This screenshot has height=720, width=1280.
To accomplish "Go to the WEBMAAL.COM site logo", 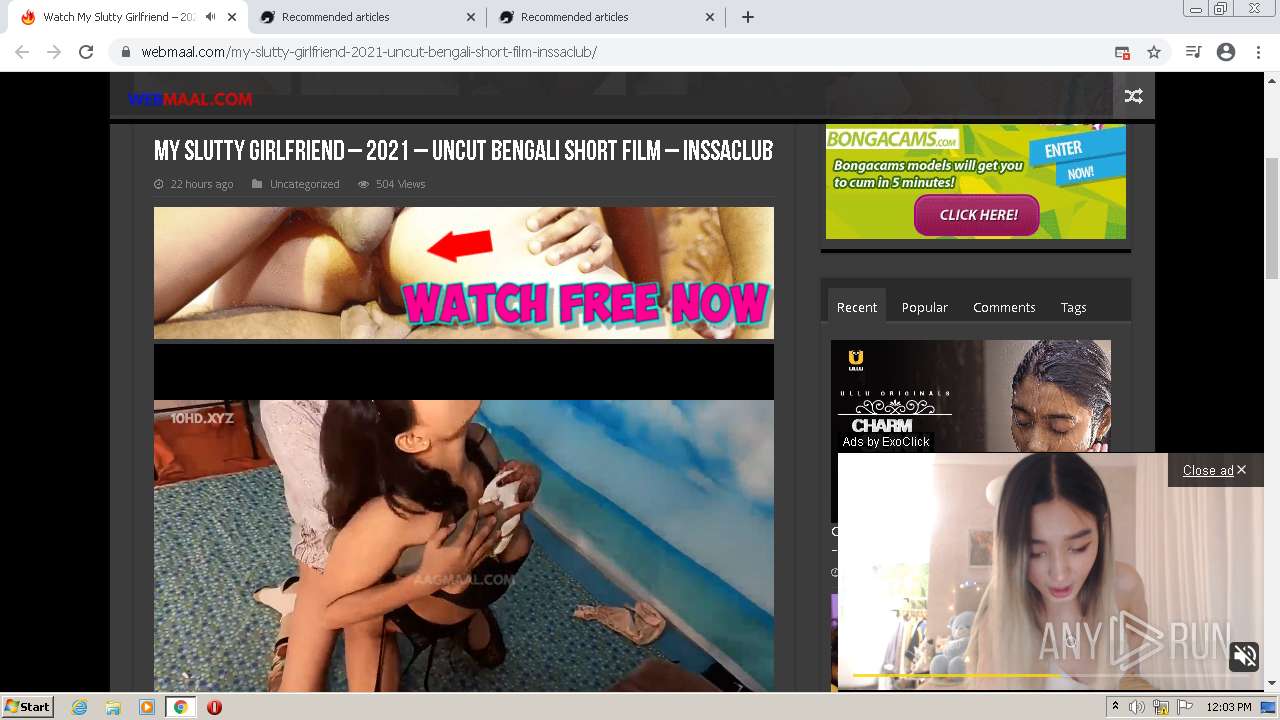I will [x=190, y=99].
